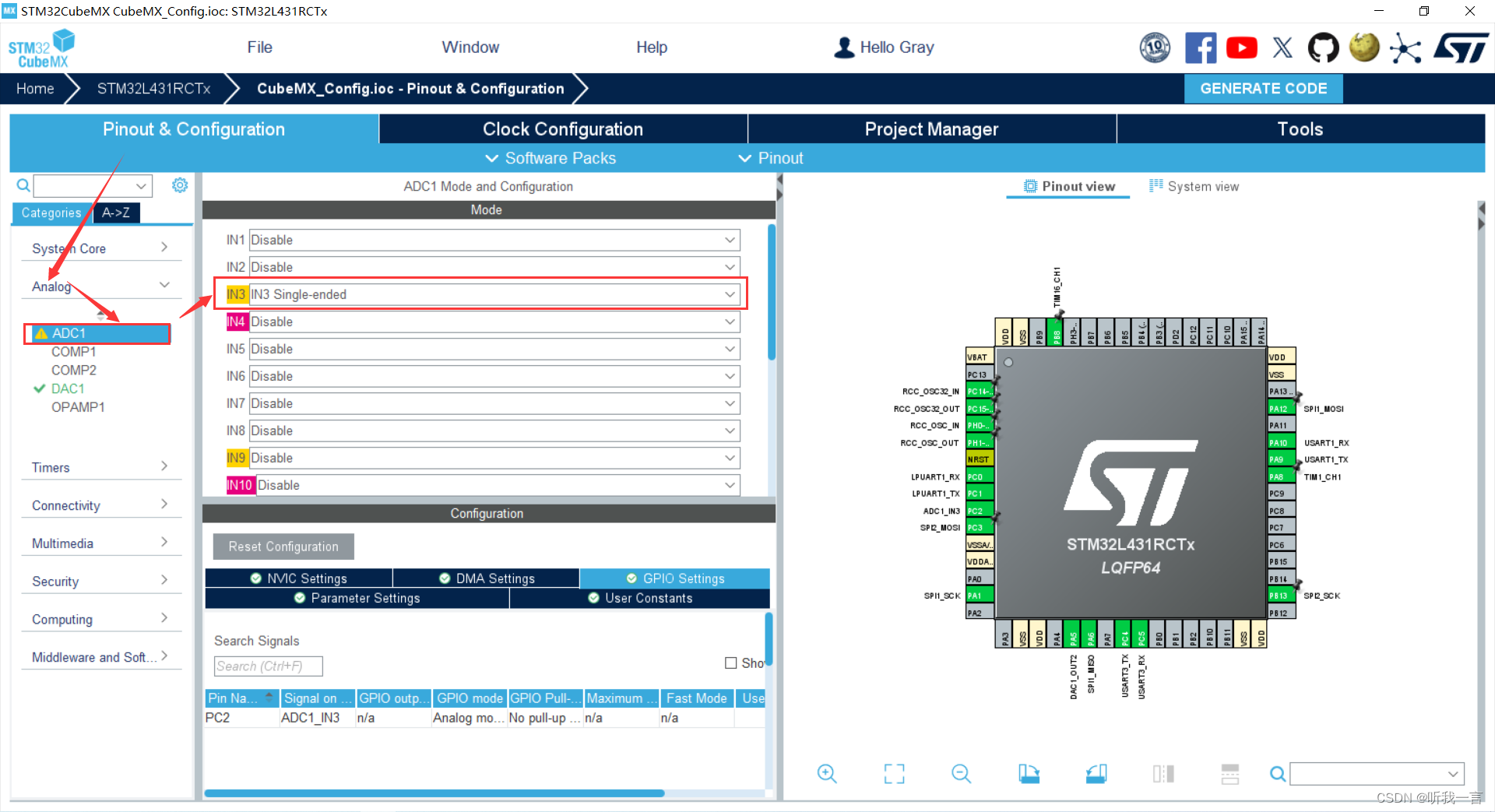Screen dimensions: 1495x812
Task: Open the User Constants tab
Action: (x=640, y=598)
